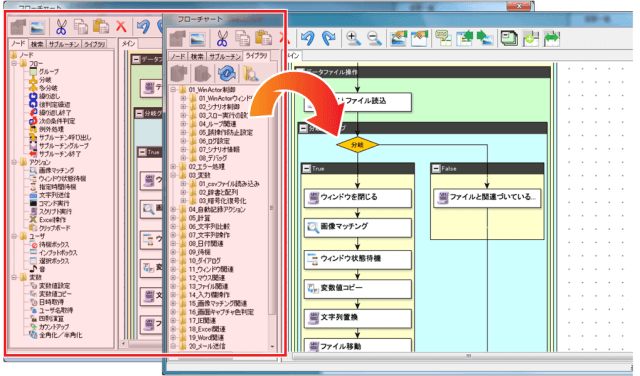The height and width of the screenshot is (376, 640).
Task: Click the landscape image icon in back window toolbar
Action: click(x=38, y=27)
